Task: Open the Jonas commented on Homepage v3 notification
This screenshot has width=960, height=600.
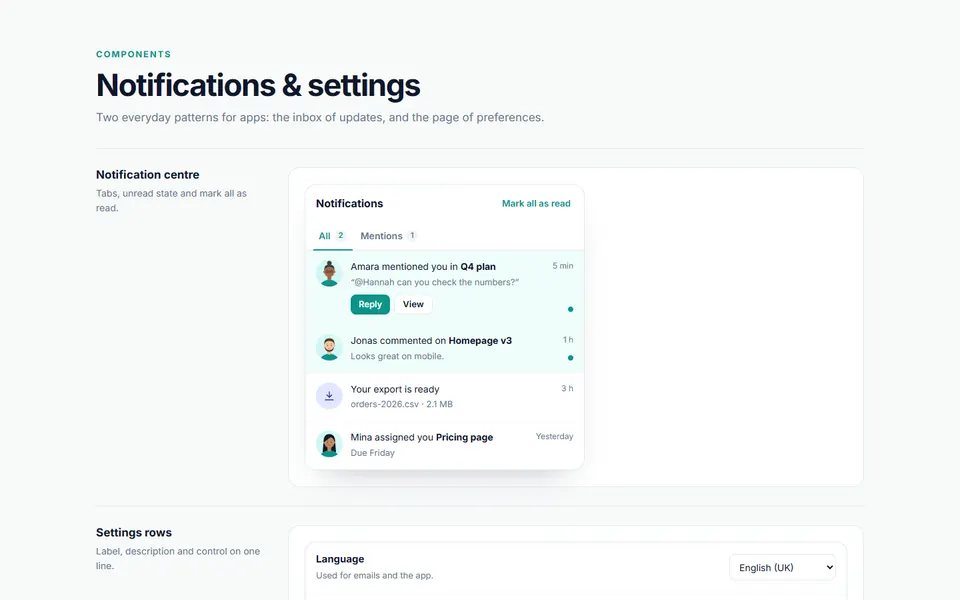Action: point(444,348)
